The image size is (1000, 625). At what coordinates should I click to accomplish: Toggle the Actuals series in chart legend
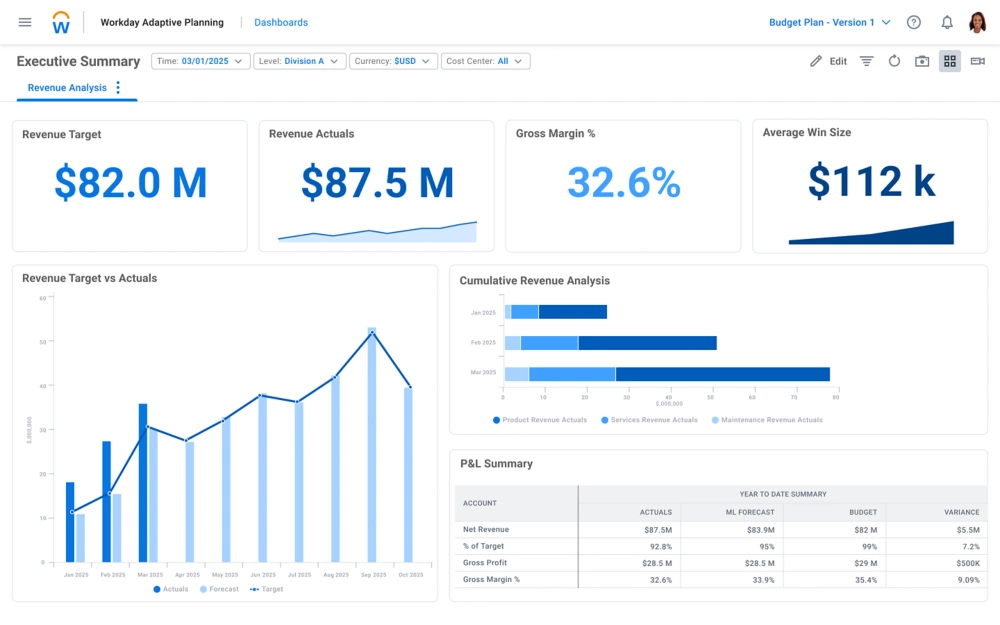[170, 590]
